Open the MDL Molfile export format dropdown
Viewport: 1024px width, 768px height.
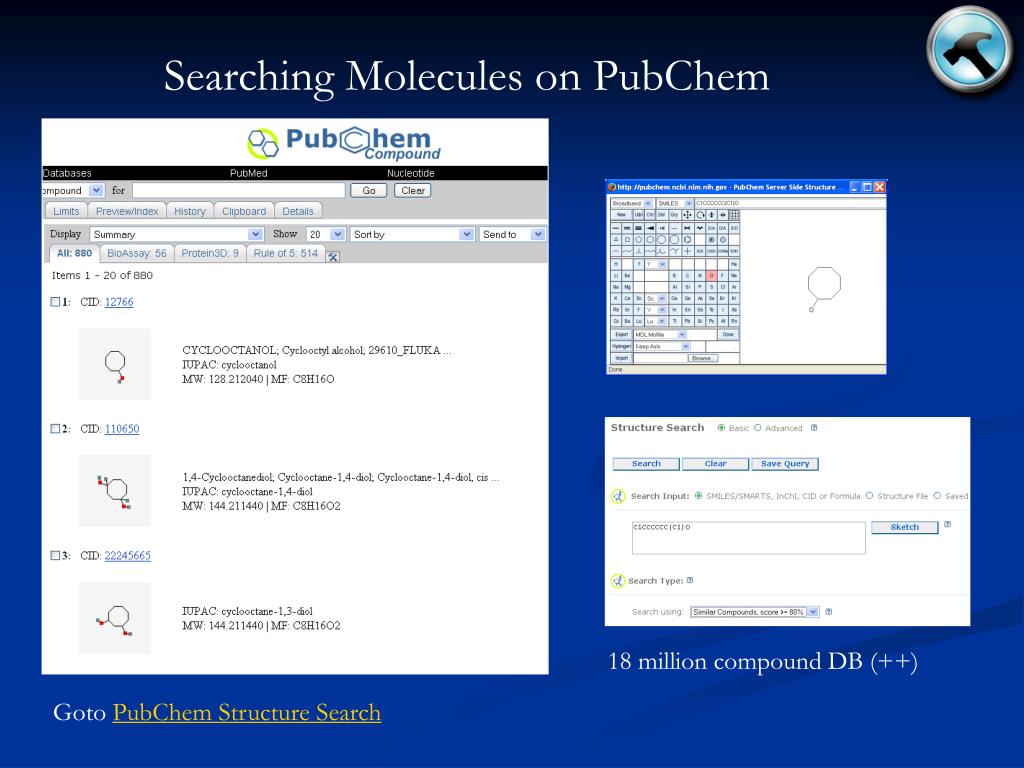(660, 334)
